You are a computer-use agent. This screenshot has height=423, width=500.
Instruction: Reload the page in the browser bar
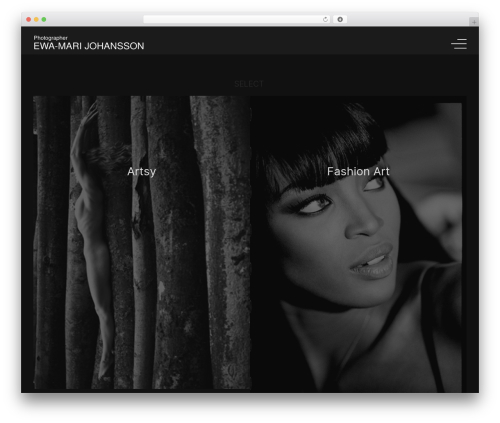[325, 20]
